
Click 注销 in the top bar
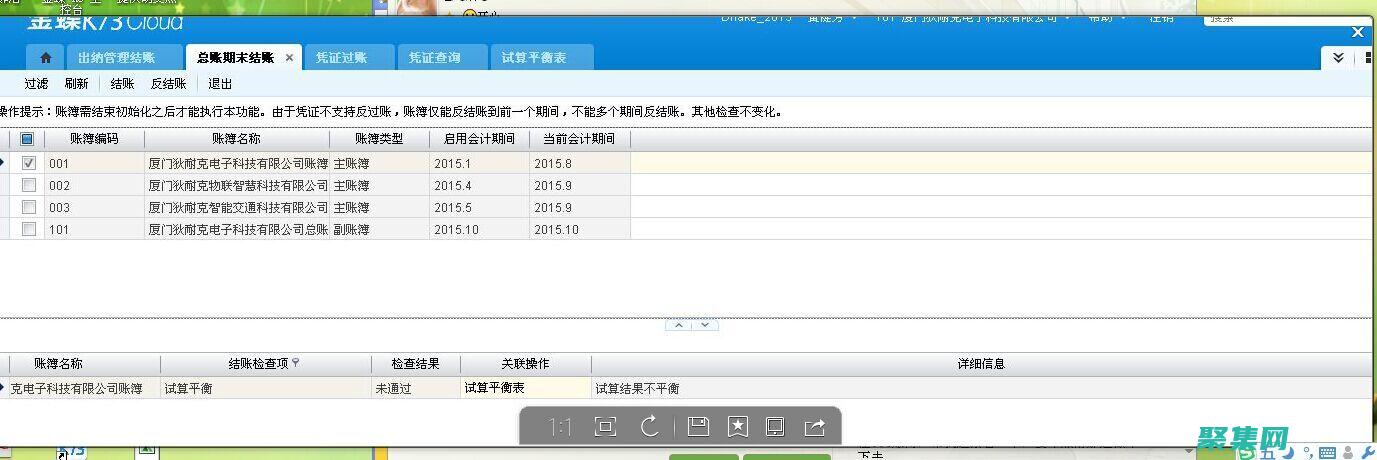click(1162, 17)
